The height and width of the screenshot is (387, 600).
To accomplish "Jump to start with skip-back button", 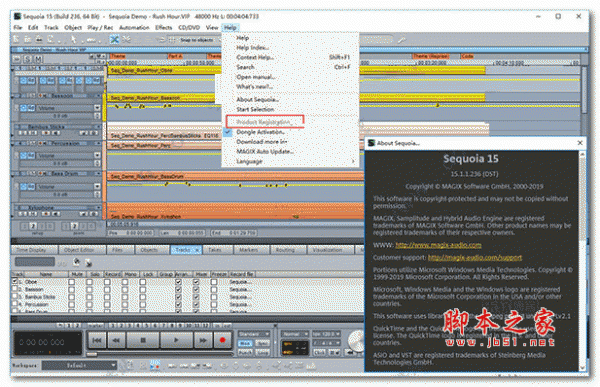I will pyautogui.click(x=97, y=340).
